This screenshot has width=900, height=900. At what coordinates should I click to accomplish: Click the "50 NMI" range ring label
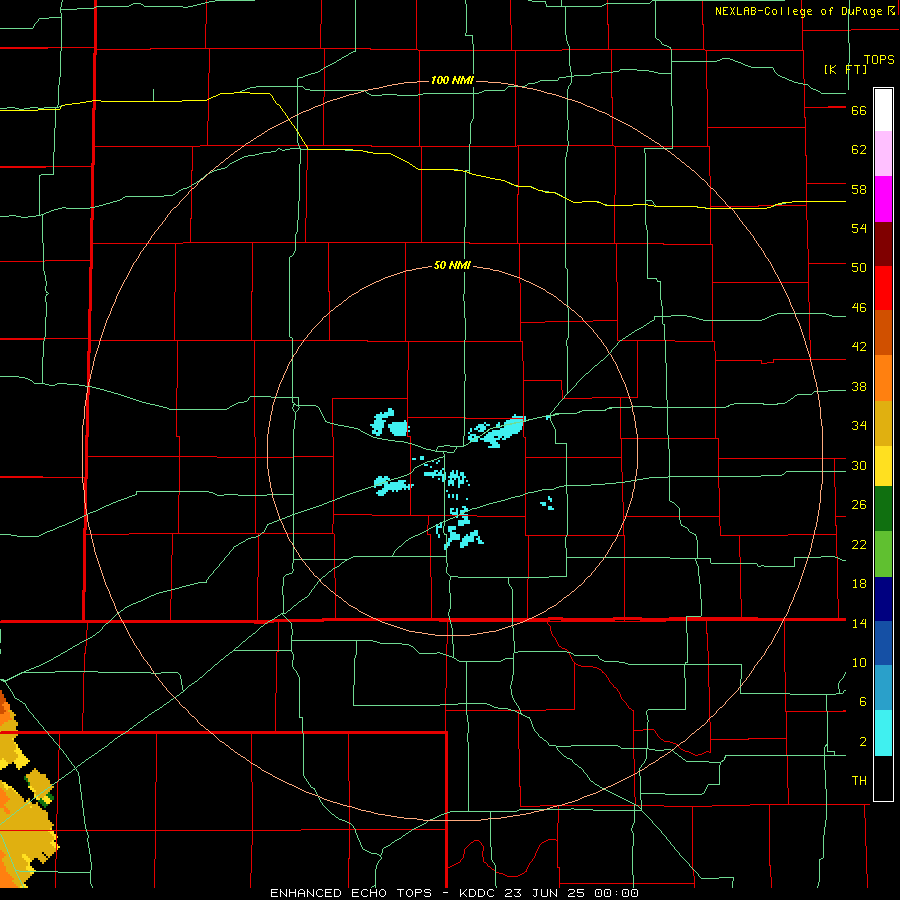(x=452, y=265)
